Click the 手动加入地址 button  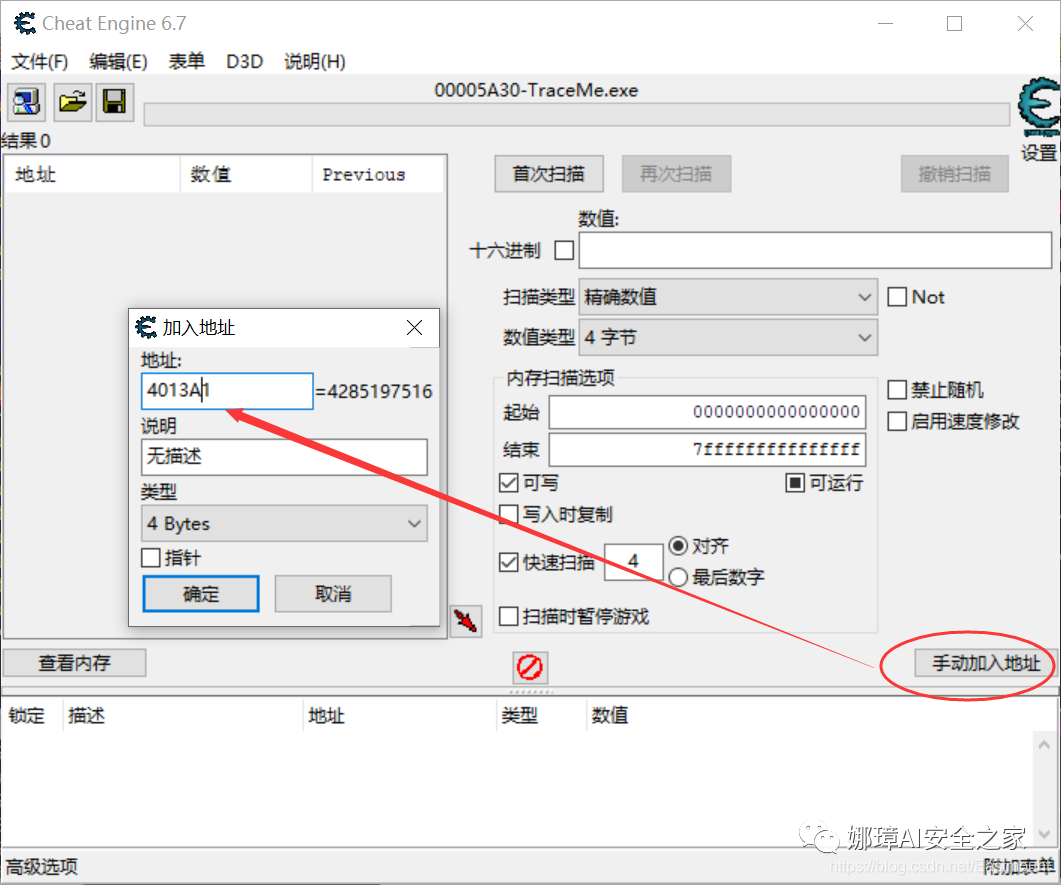[986, 663]
